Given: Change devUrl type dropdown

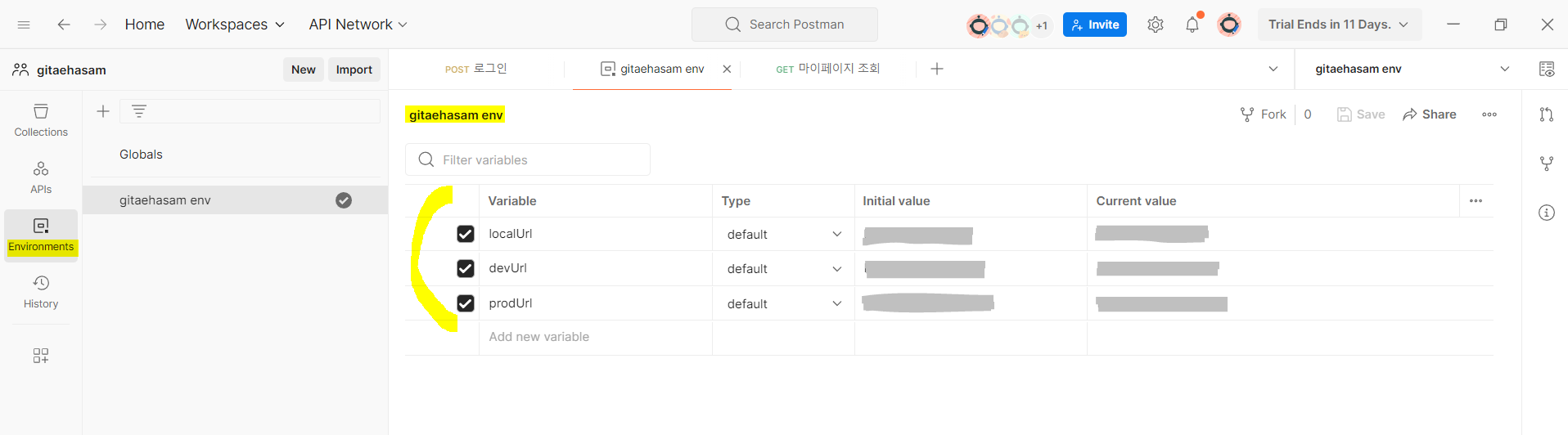Looking at the screenshot, I should pyautogui.click(x=783, y=269).
